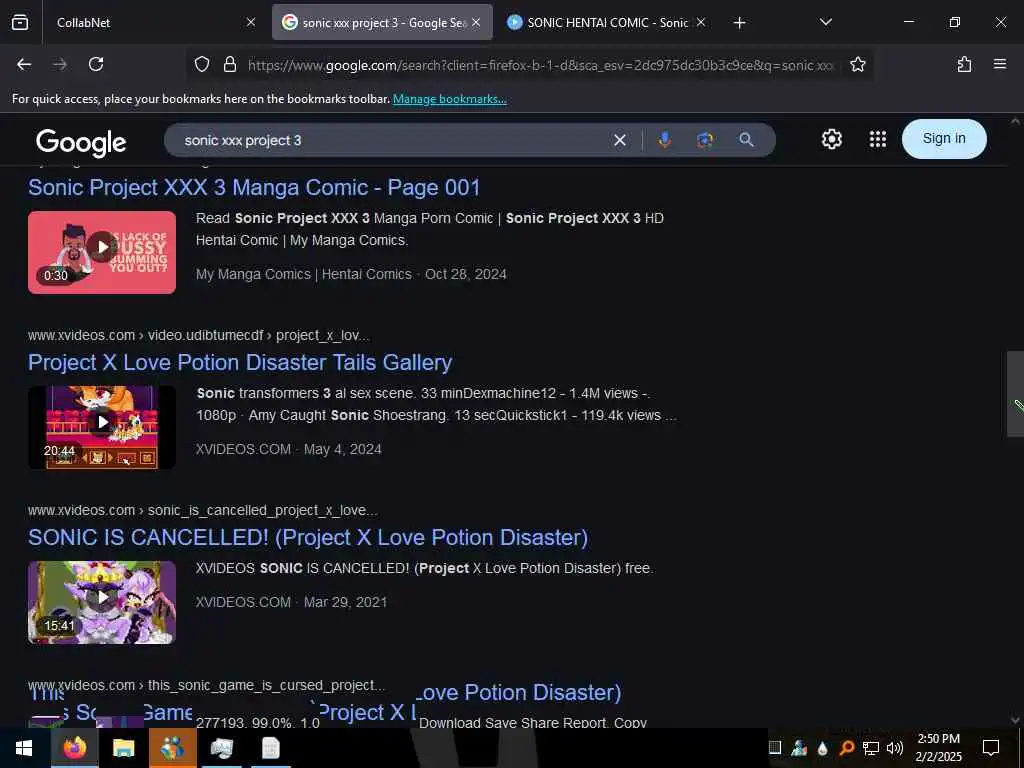Open the computer monitor taskbar app

[x=221, y=748]
